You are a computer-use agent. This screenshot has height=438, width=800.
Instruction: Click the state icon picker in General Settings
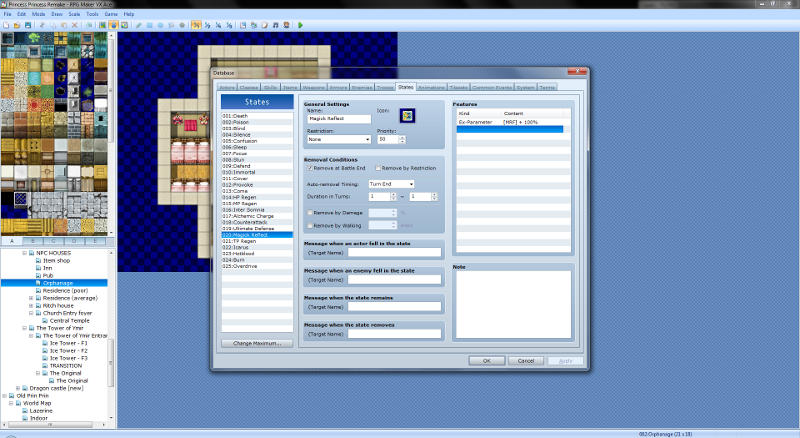tap(421, 117)
